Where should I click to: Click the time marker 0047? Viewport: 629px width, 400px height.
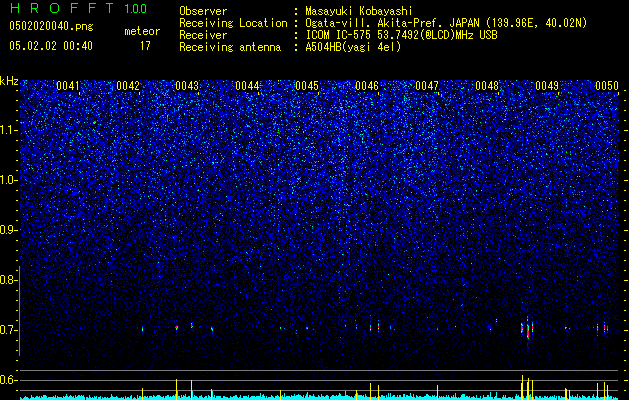click(x=427, y=86)
